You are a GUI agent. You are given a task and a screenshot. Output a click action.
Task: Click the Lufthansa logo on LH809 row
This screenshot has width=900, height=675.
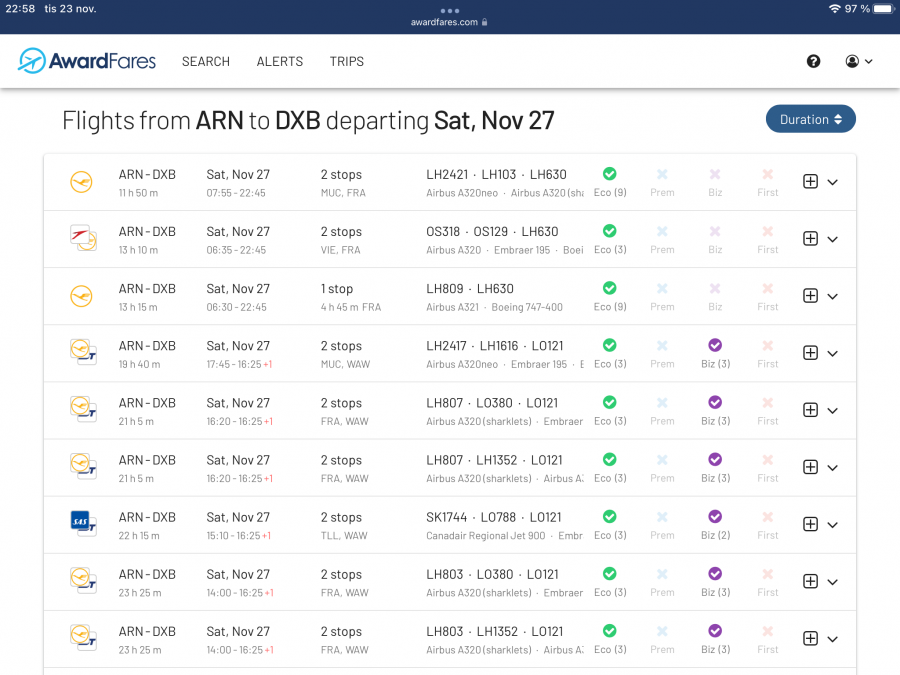coord(82,296)
